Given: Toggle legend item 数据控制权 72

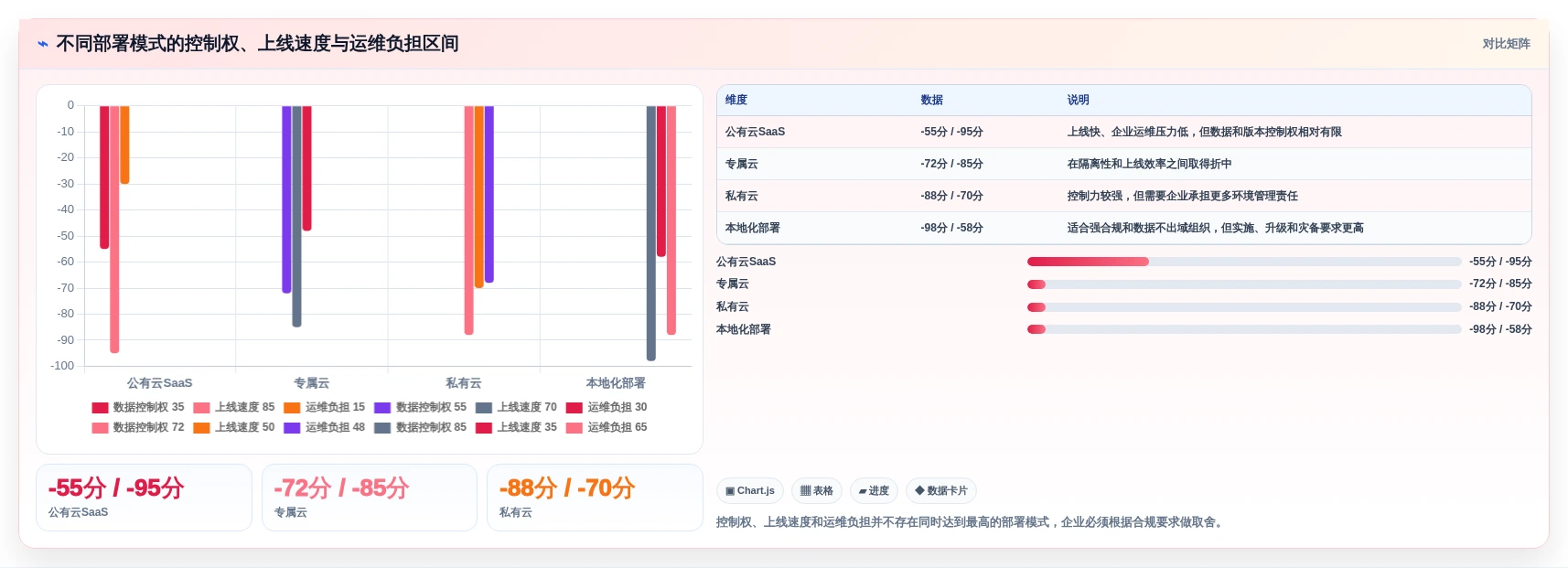Looking at the screenshot, I should [x=138, y=428].
